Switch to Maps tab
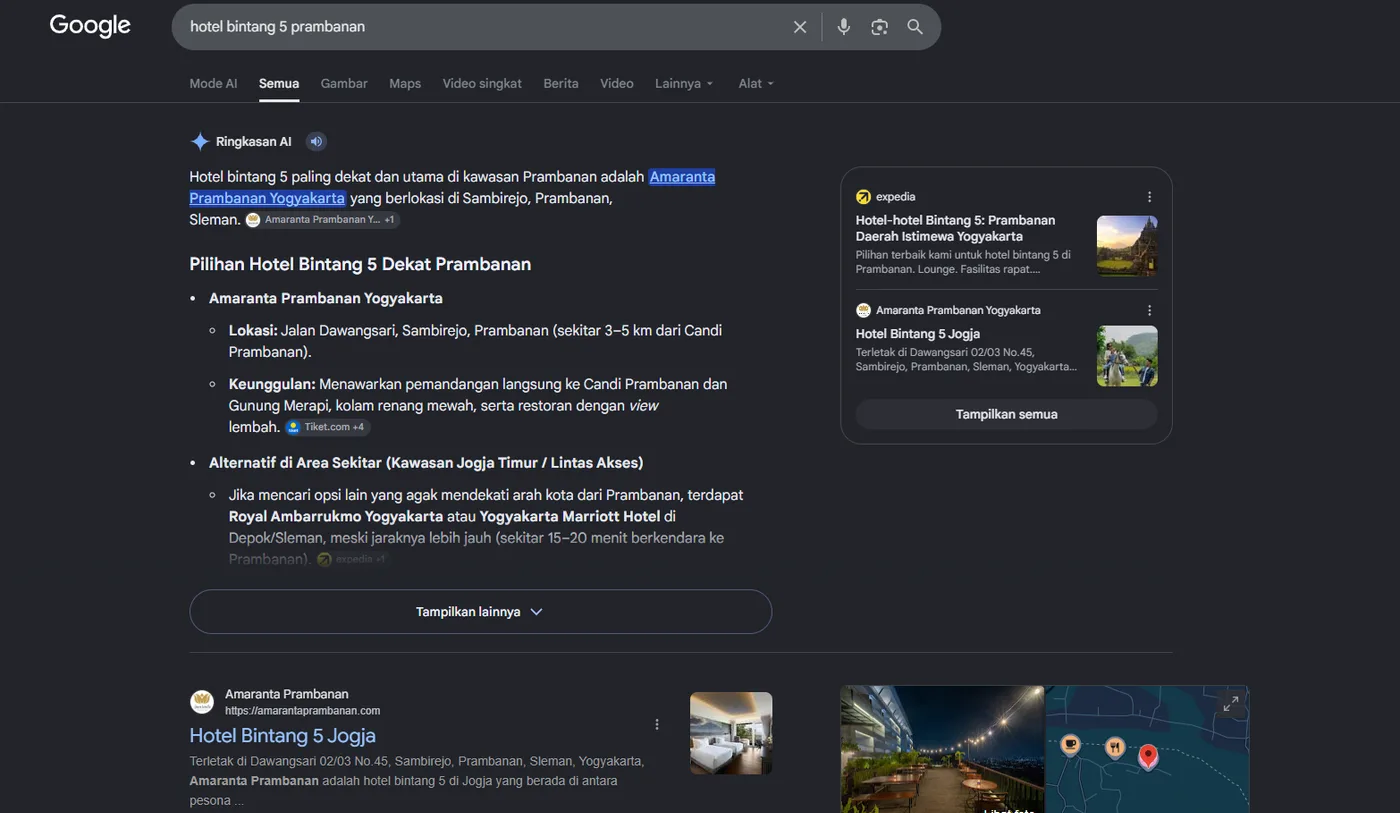This screenshot has width=1400, height=813. click(x=405, y=84)
